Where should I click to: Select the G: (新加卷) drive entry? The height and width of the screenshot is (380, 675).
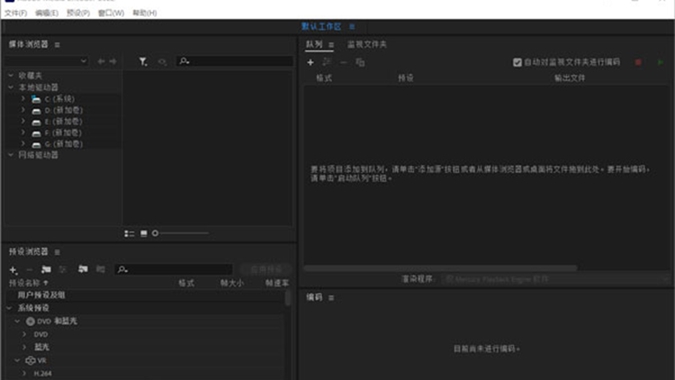(63, 144)
